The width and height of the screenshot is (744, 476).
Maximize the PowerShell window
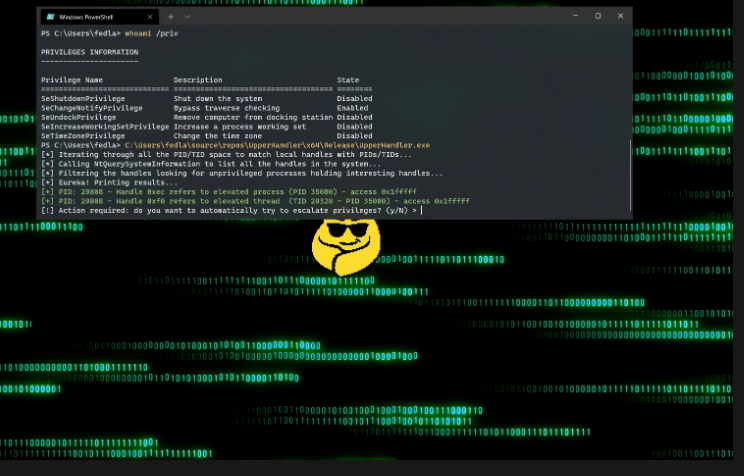[x=598, y=16]
